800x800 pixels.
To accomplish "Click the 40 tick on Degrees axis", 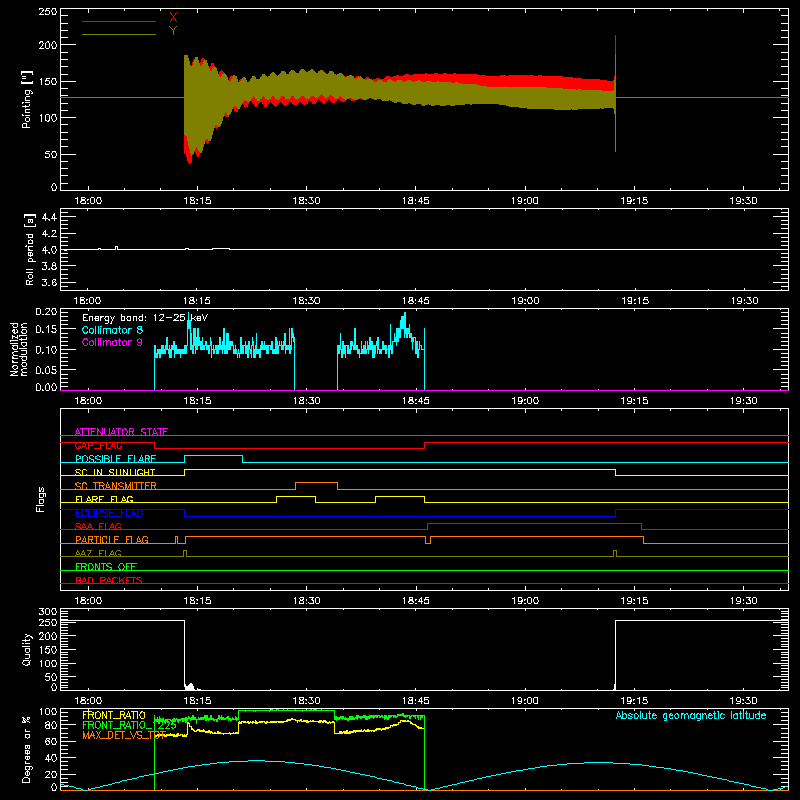I will point(51,758).
